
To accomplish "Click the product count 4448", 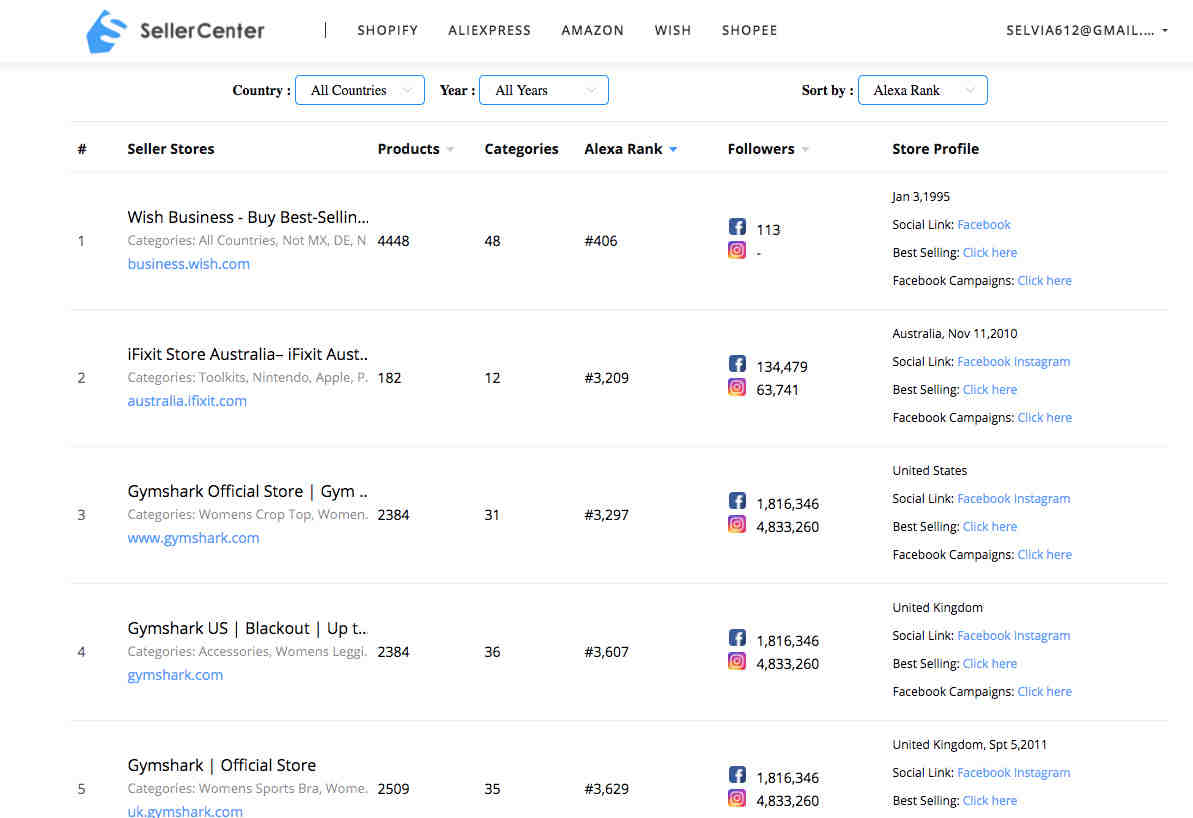I will click(393, 241).
